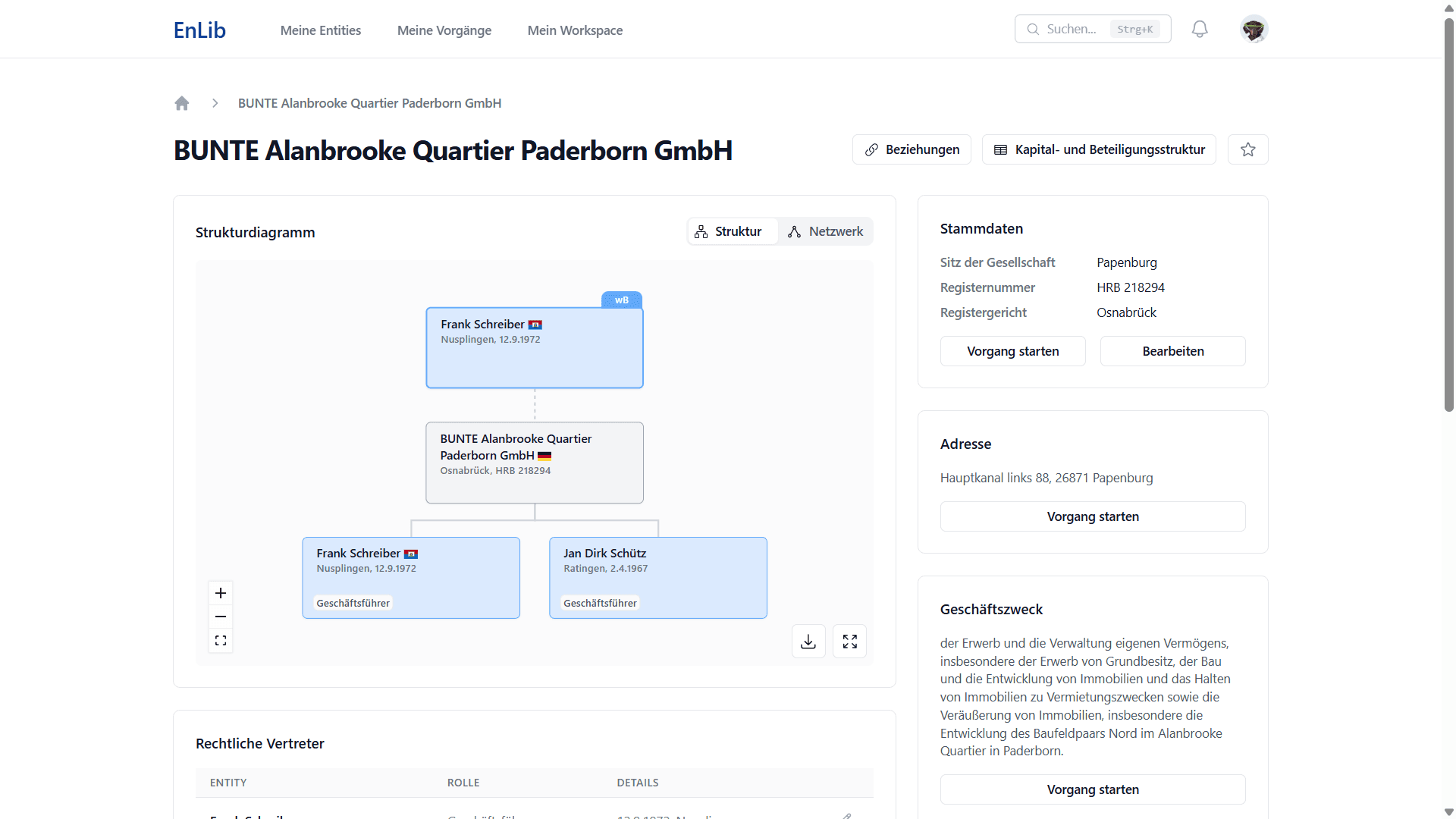Image resolution: width=1456 pixels, height=819 pixels.
Task: Focus the Suchen search field
Action: click(1073, 30)
